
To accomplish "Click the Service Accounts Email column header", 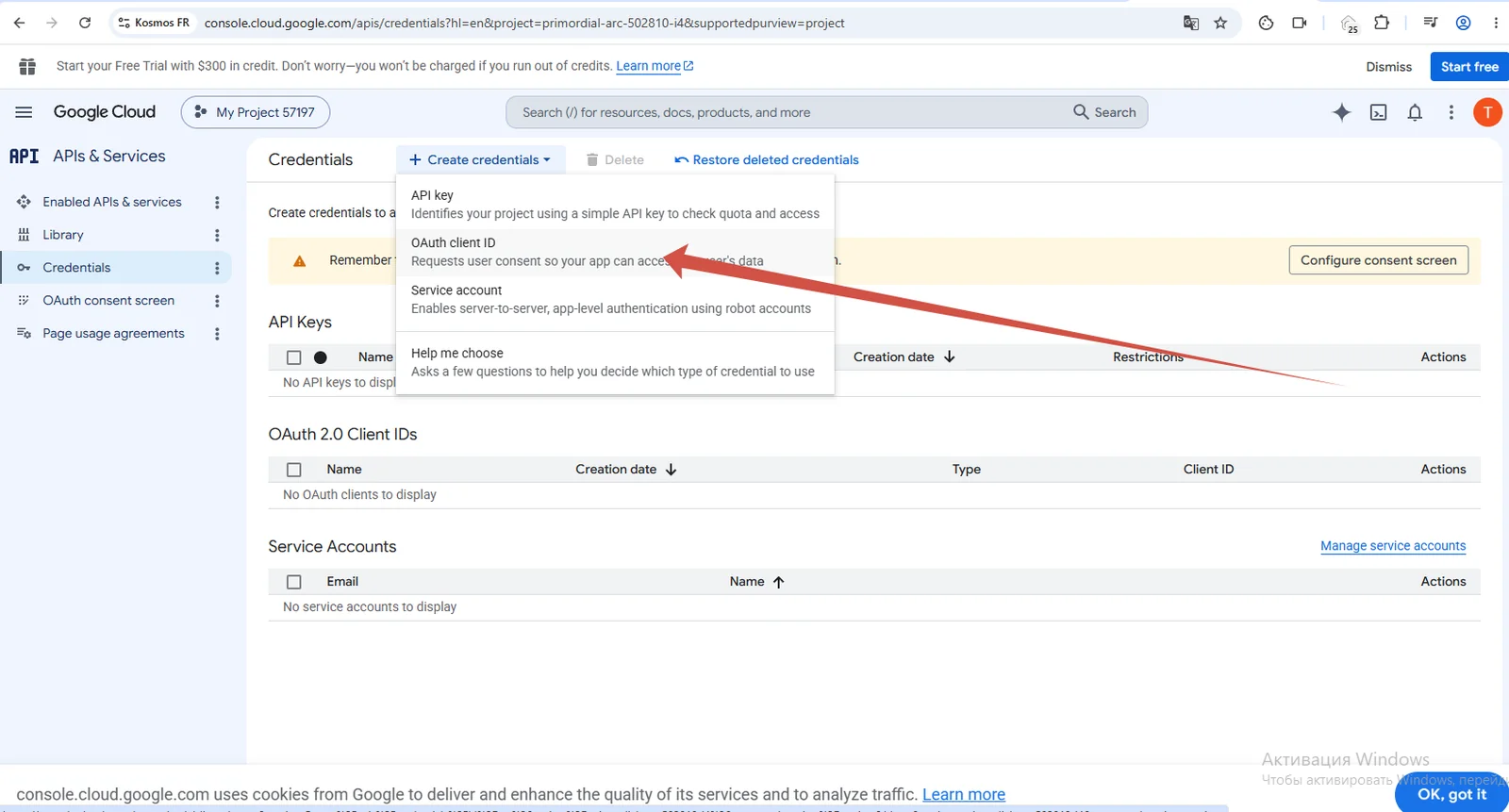I will (x=342, y=581).
